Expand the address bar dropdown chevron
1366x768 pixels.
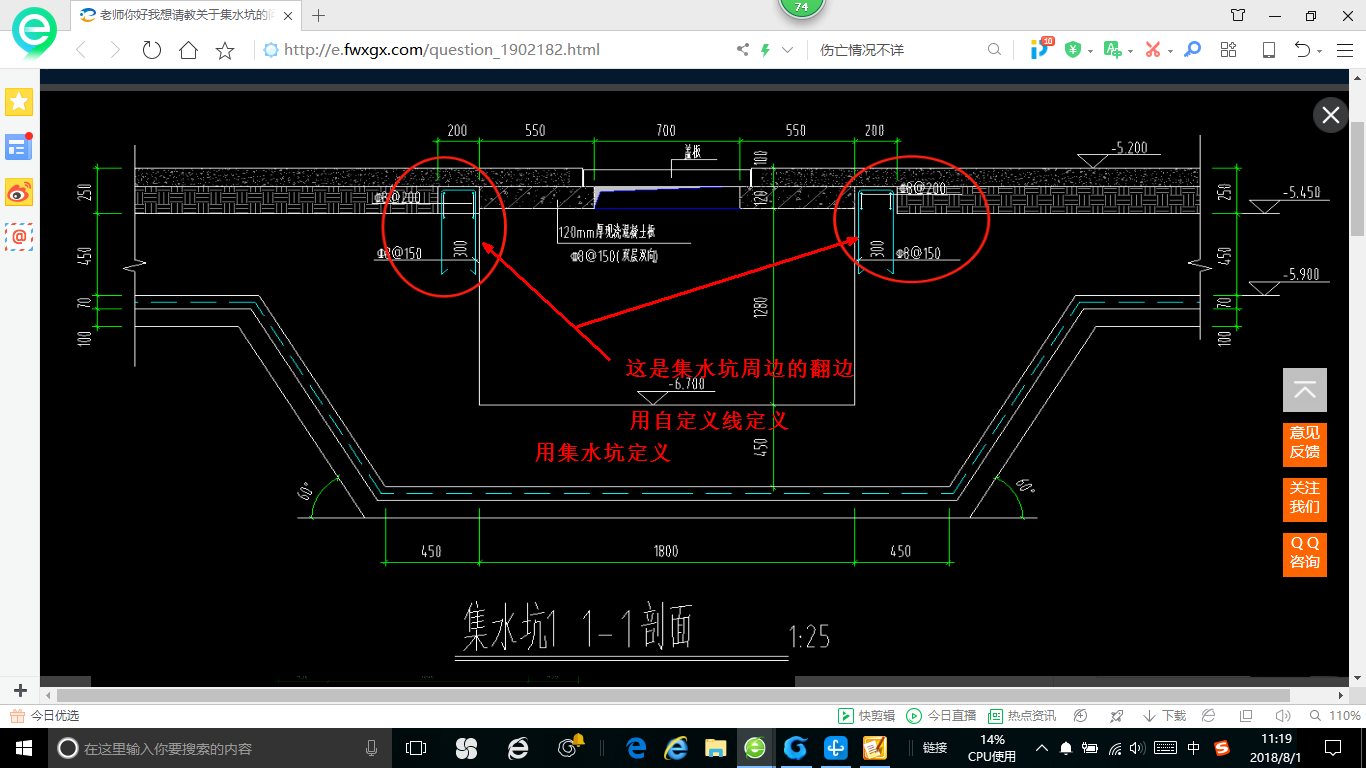click(788, 50)
